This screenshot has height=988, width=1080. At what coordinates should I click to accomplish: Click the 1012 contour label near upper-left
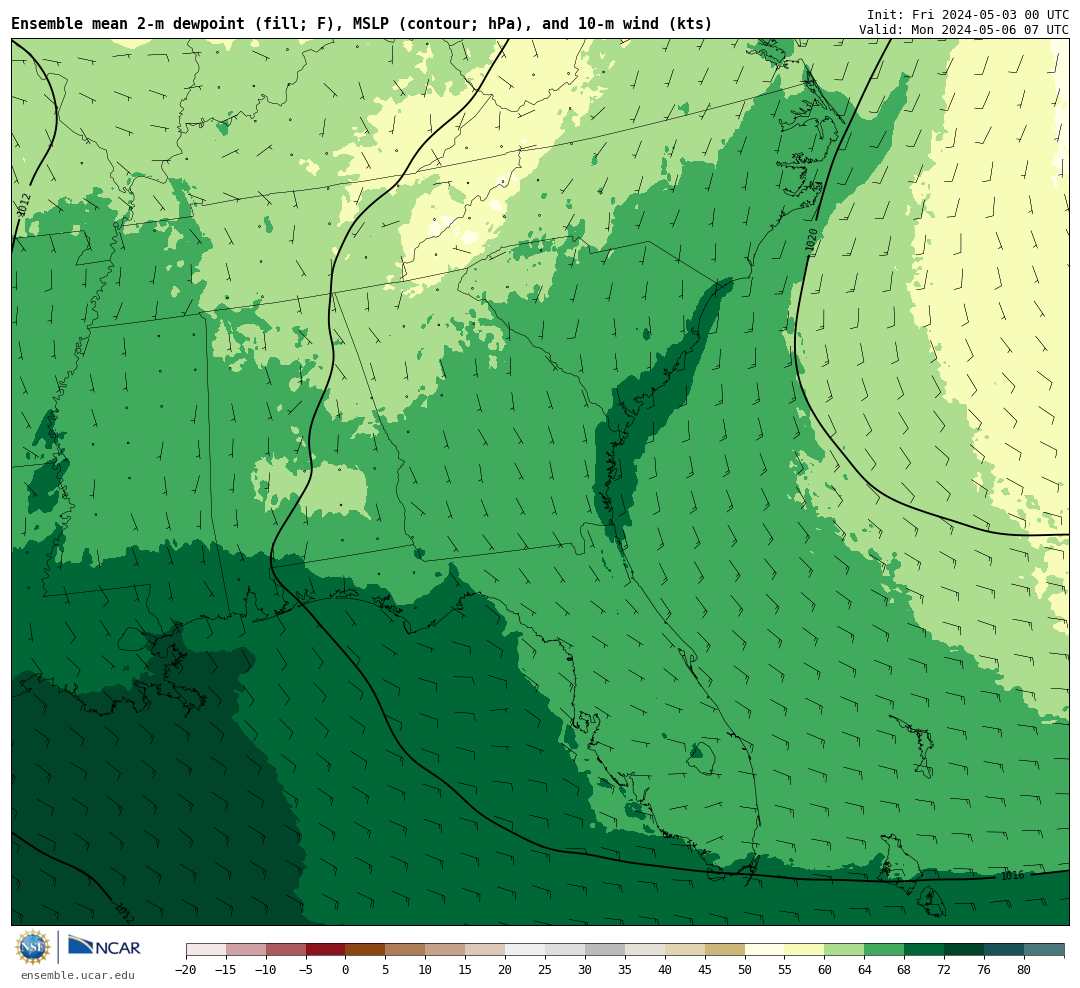(23, 205)
